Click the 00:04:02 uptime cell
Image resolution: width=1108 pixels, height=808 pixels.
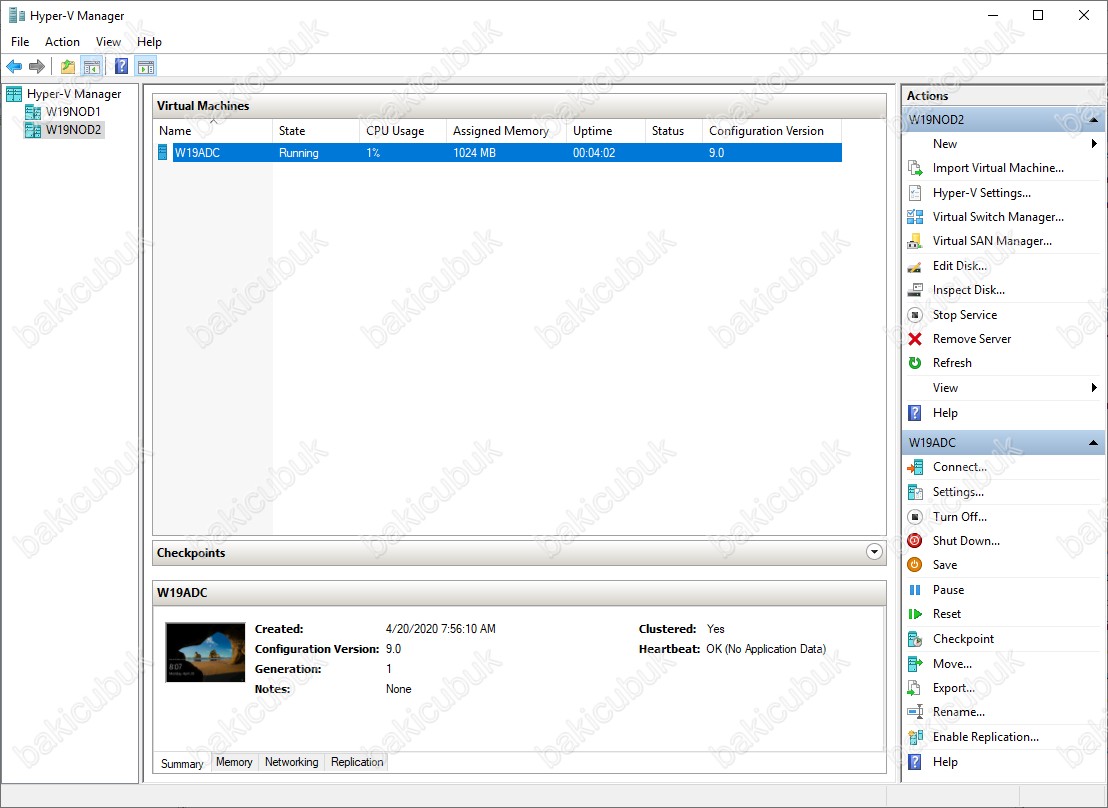click(x=594, y=153)
